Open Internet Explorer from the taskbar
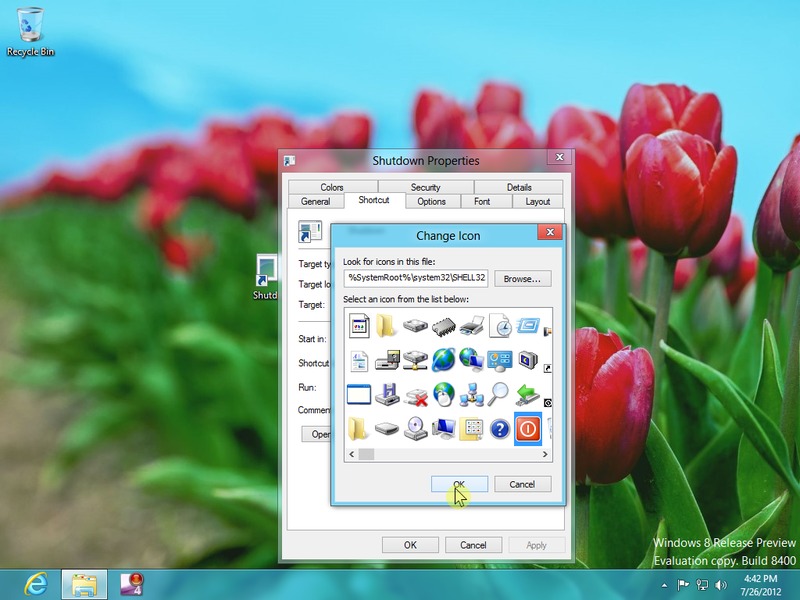This screenshot has height=600, width=800. click(34, 584)
